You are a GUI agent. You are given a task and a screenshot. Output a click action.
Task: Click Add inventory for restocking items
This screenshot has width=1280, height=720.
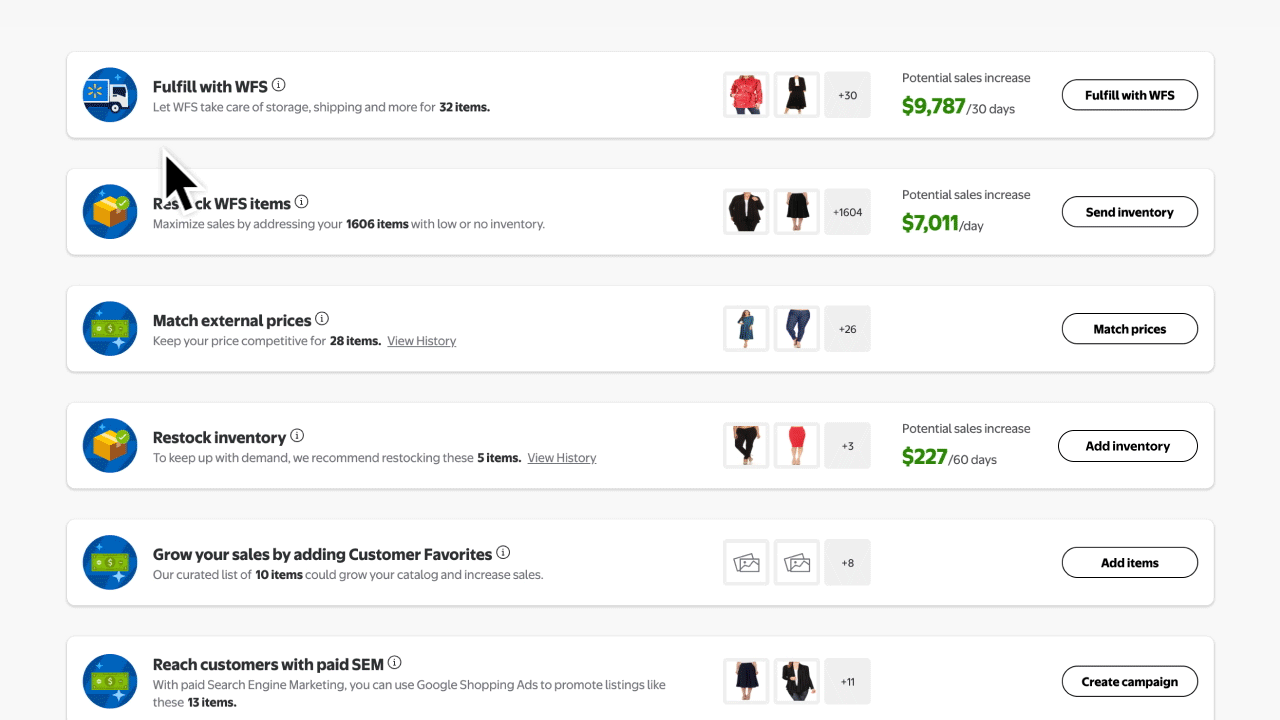point(1127,445)
